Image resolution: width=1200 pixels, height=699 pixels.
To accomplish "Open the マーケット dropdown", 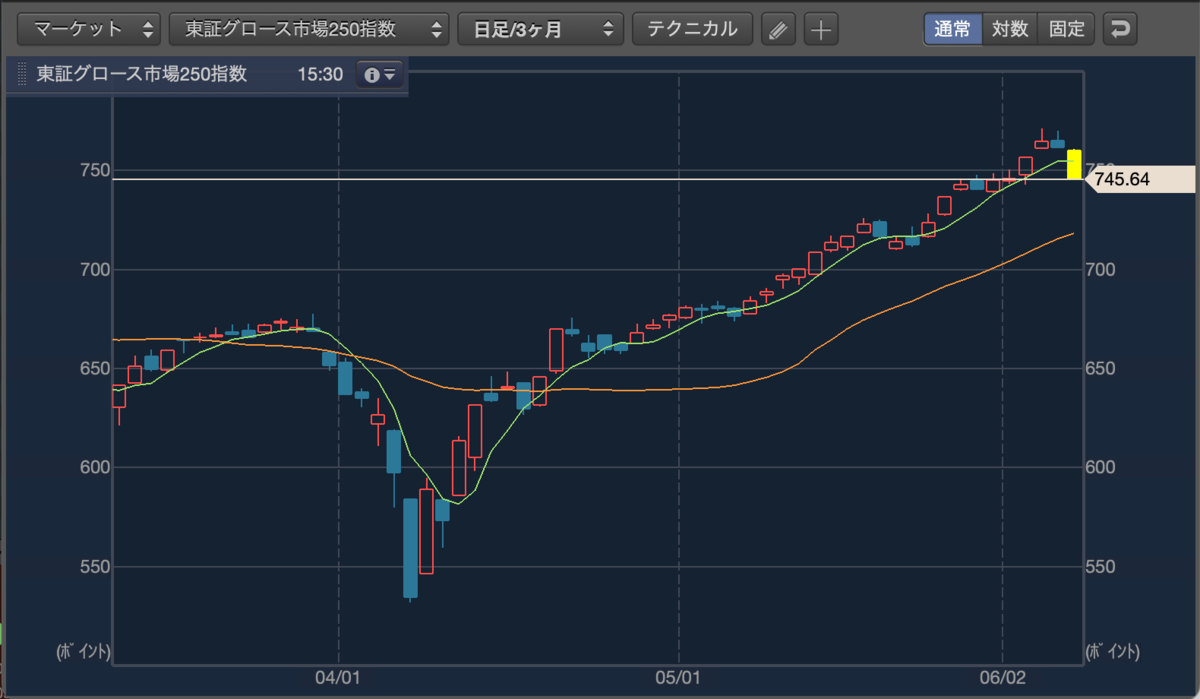I will 90,29.
